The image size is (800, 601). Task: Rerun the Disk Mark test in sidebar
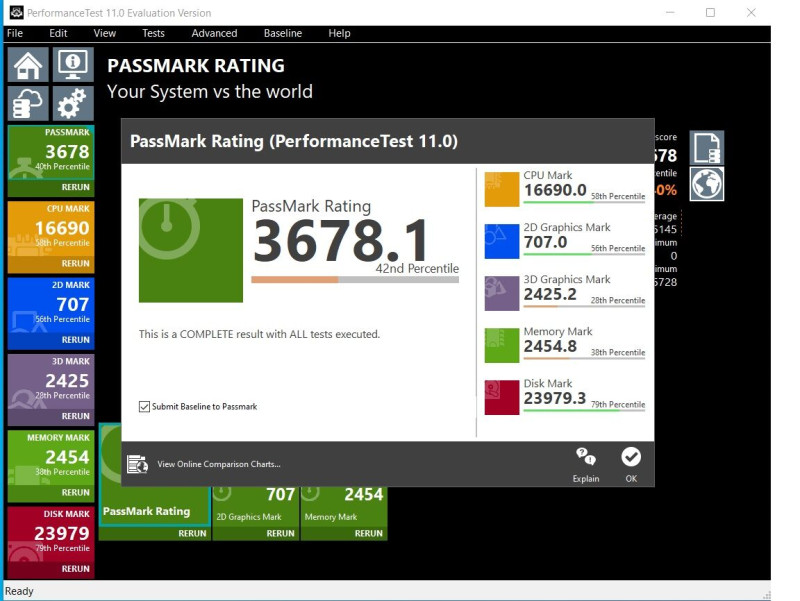point(76,569)
